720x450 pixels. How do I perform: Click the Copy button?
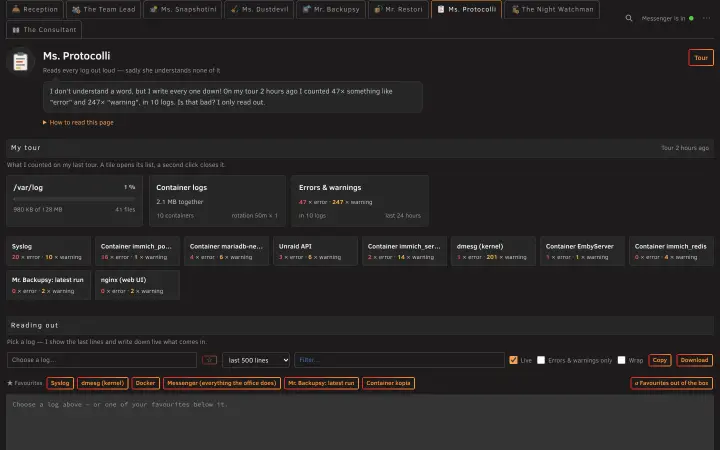[x=659, y=360]
